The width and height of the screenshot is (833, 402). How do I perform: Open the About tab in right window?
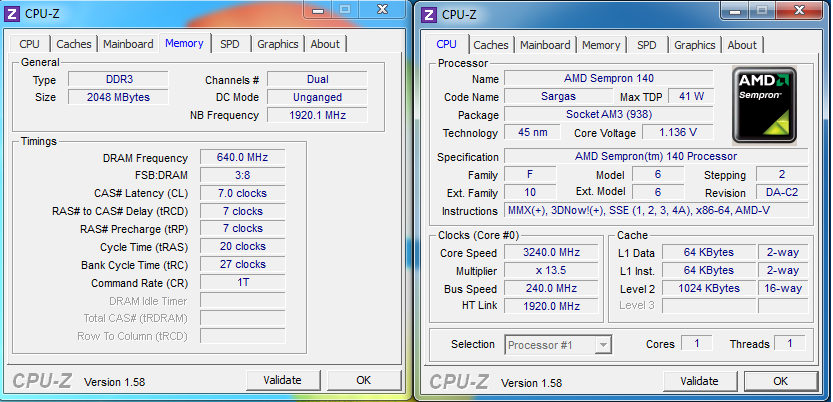coord(742,45)
